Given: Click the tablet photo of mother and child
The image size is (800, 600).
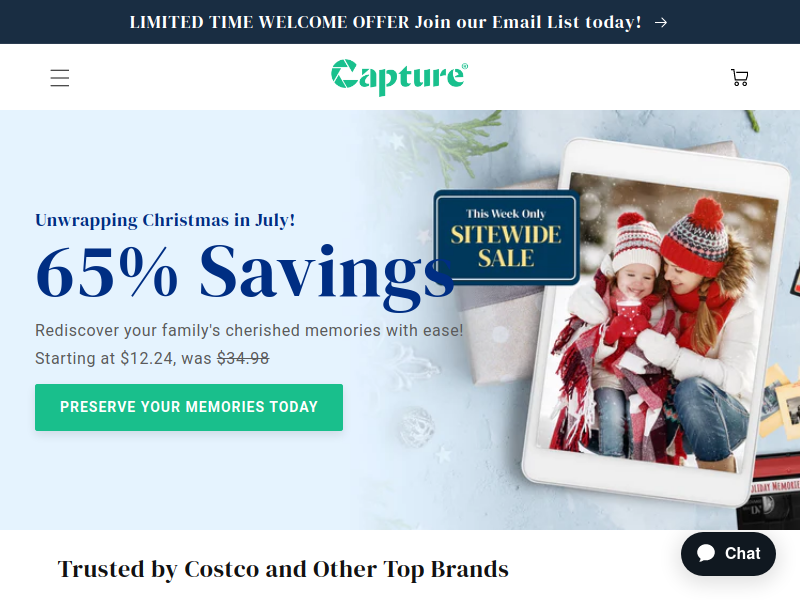Looking at the screenshot, I should pos(658,321).
